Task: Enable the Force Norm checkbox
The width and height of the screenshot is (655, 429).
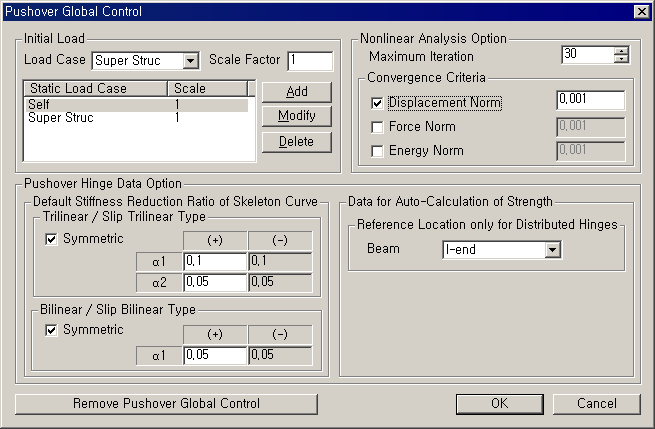Action: click(377, 127)
